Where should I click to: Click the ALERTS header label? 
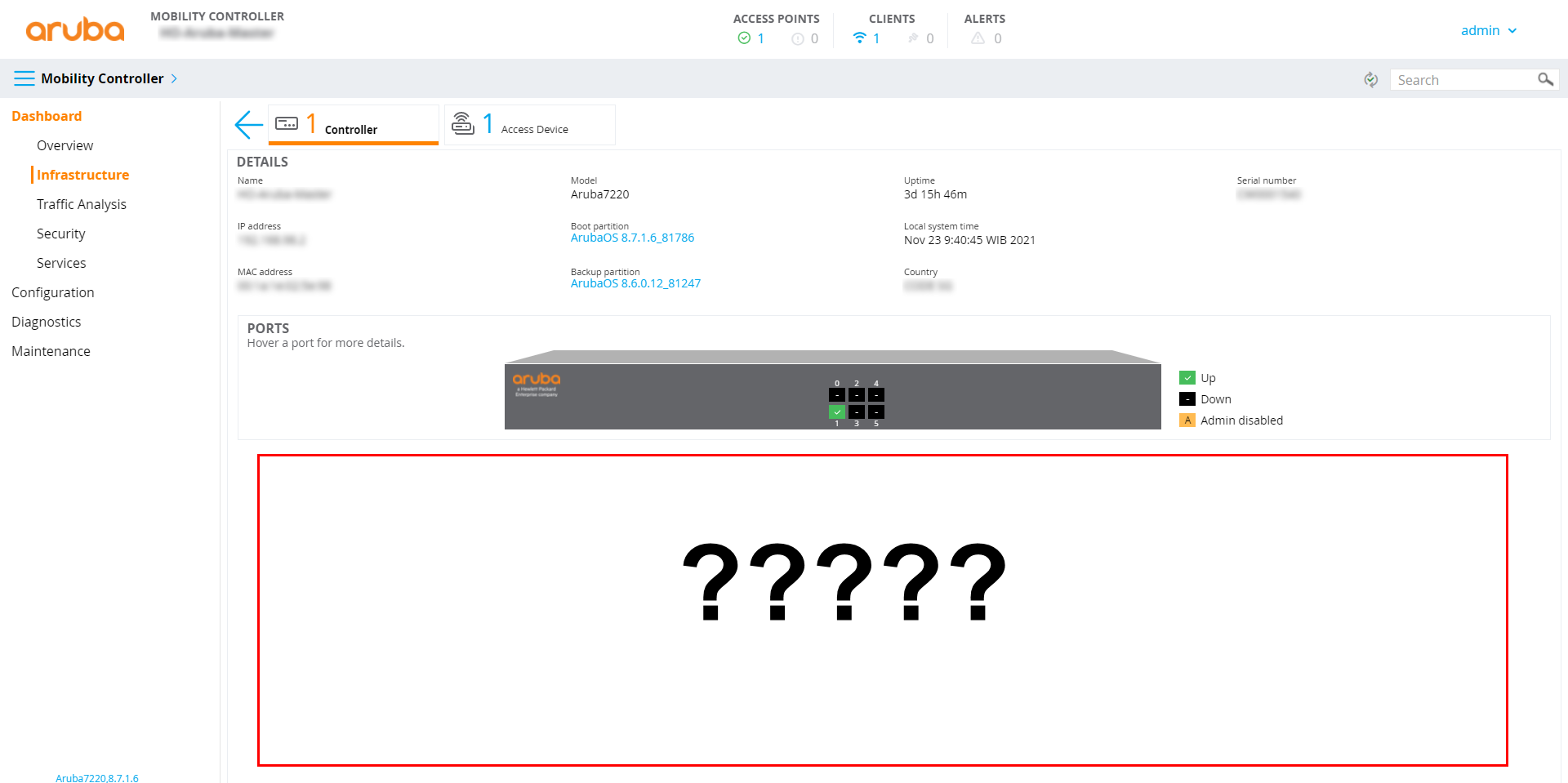click(985, 19)
